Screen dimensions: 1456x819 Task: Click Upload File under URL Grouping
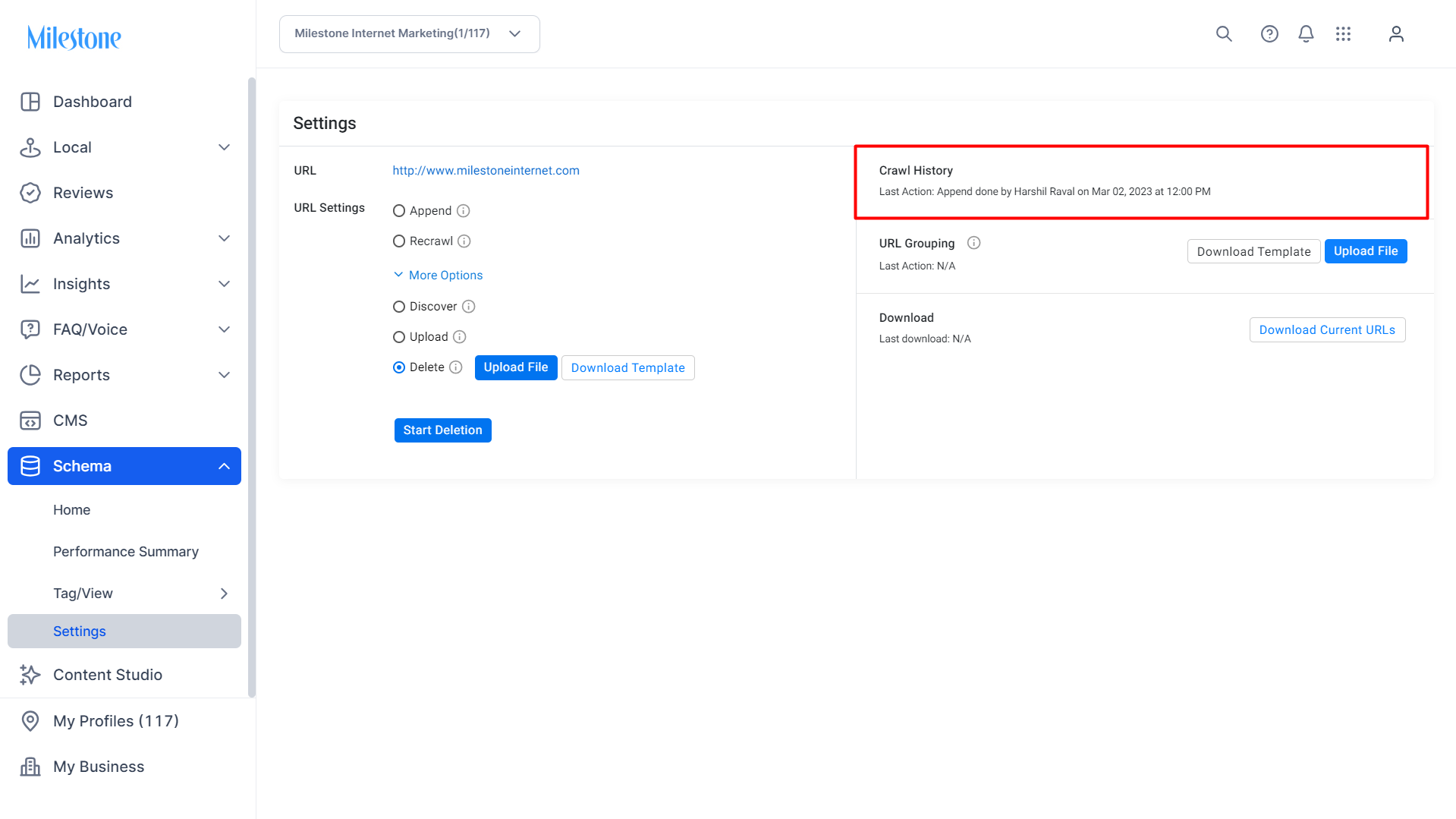(1366, 251)
